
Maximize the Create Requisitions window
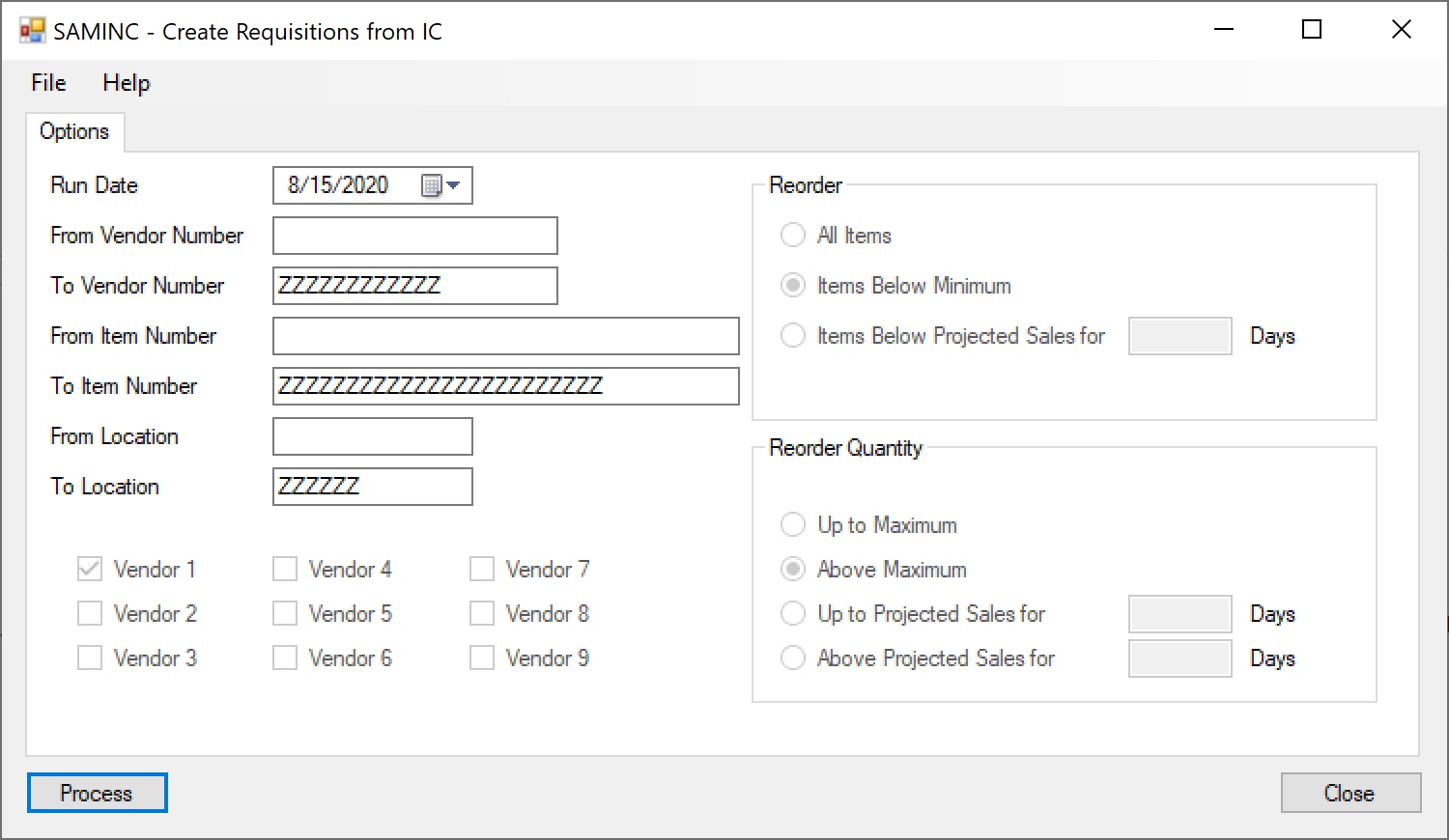pyautogui.click(x=1312, y=30)
